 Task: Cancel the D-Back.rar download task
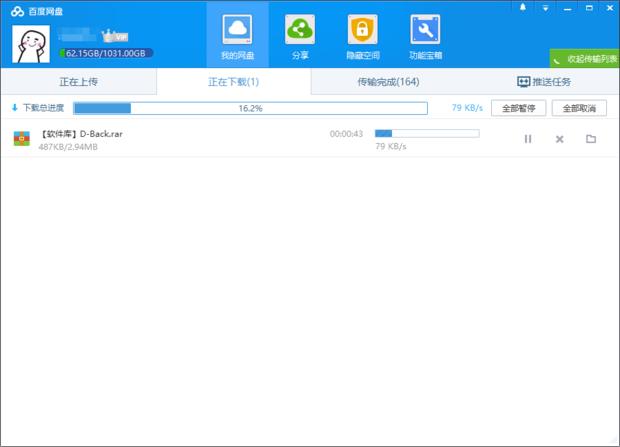(x=560, y=139)
